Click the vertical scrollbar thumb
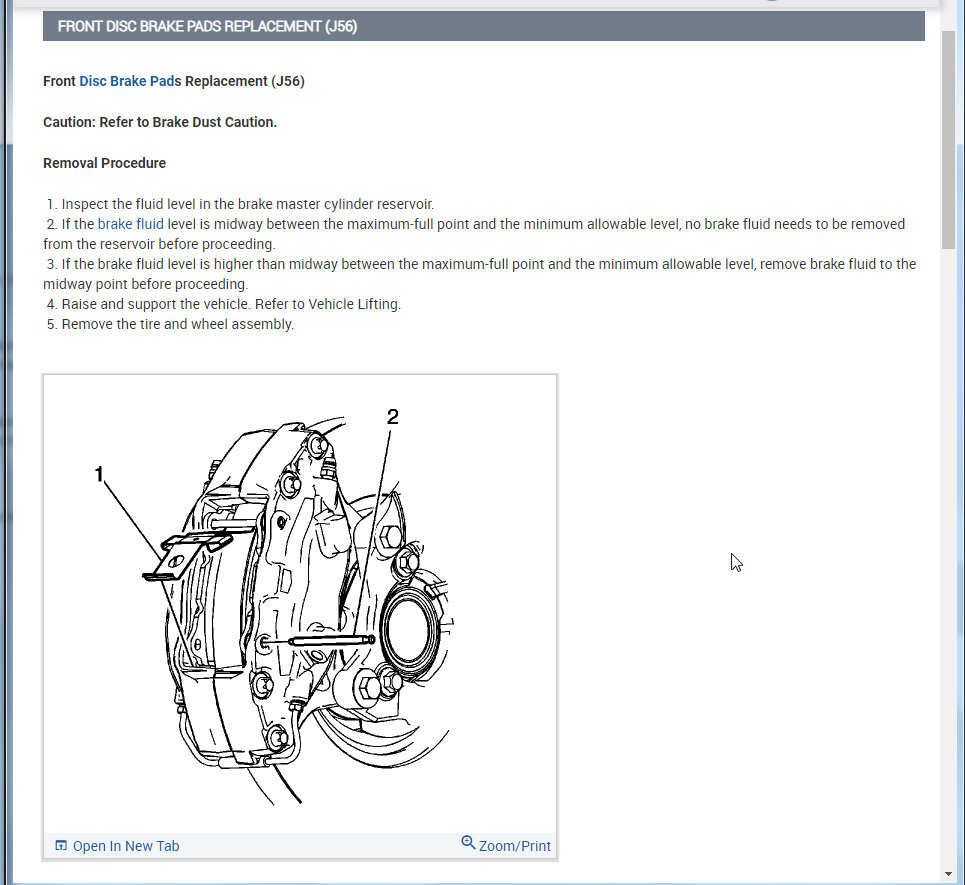965x885 pixels. (948, 140)
